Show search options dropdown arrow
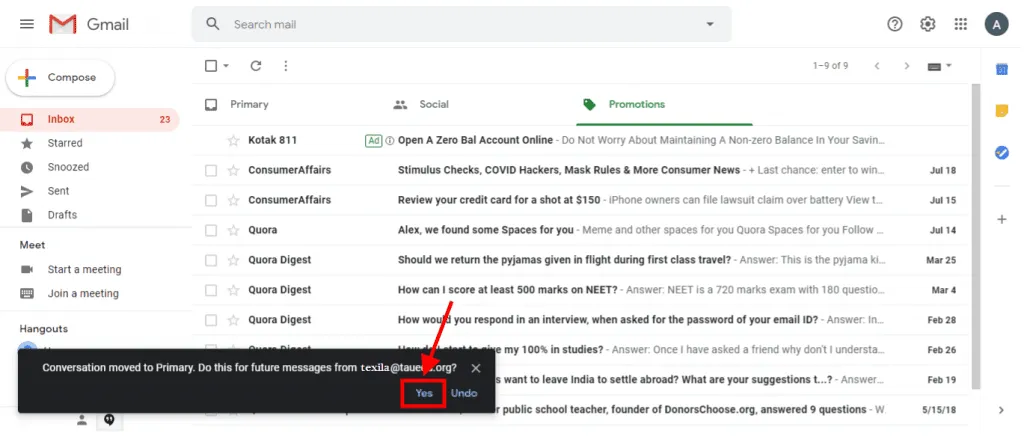 click(x=710, y=25)
